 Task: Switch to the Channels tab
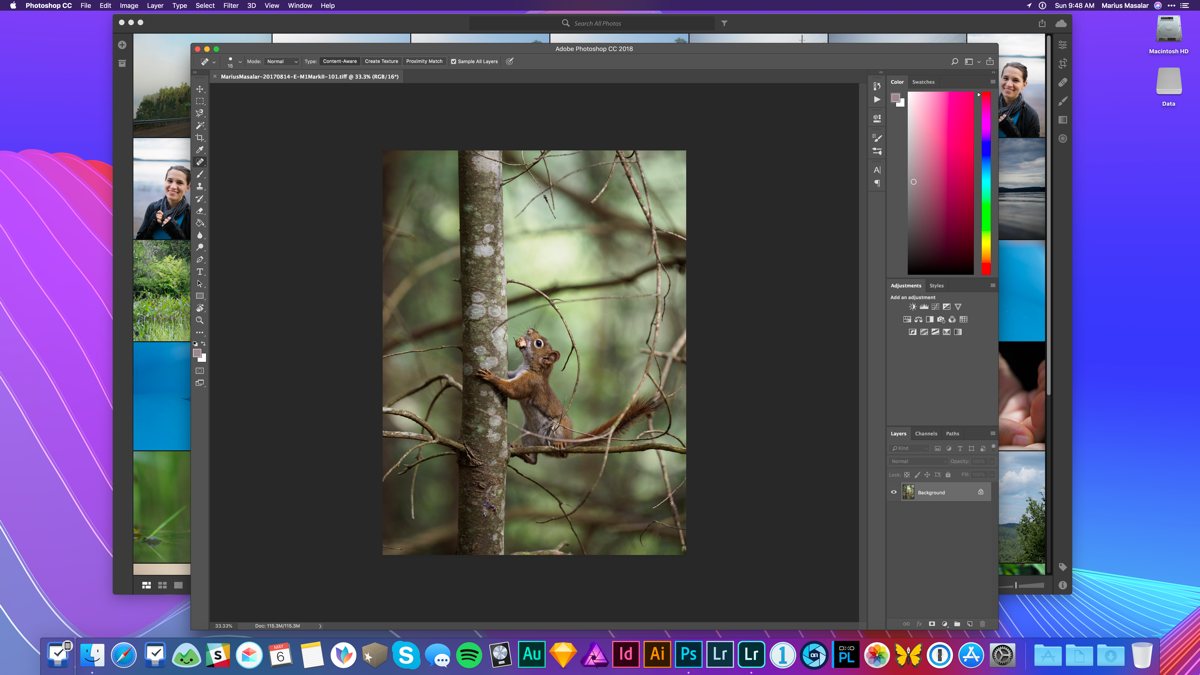click(925, 434)
